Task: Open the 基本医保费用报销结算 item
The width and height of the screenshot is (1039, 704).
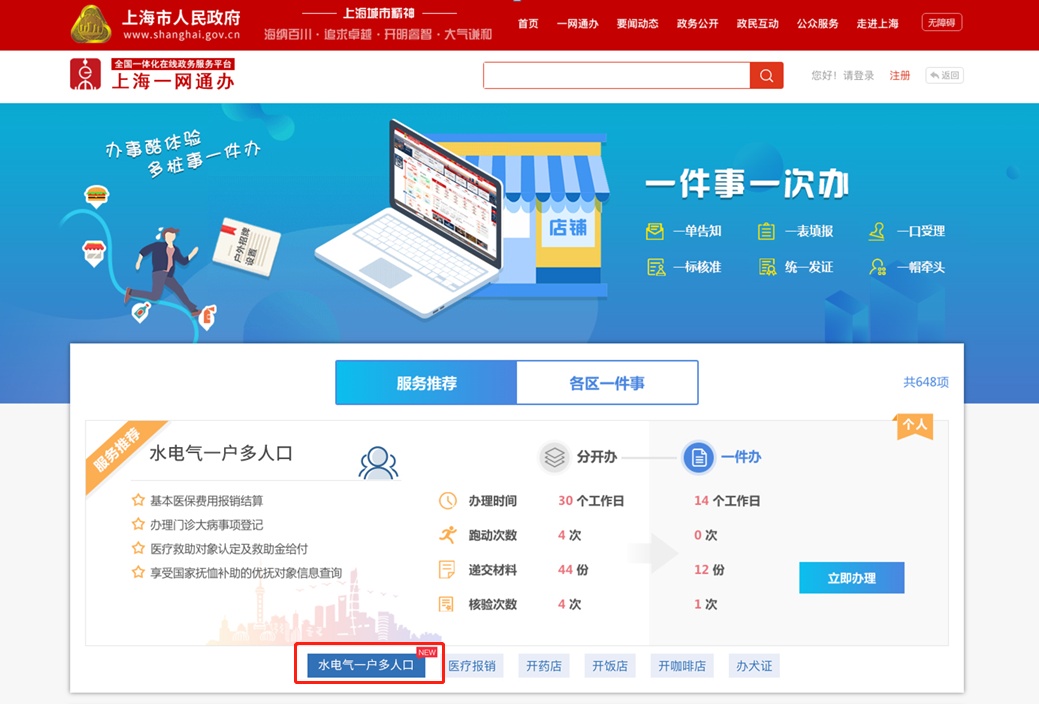Action: coord(206,500)
